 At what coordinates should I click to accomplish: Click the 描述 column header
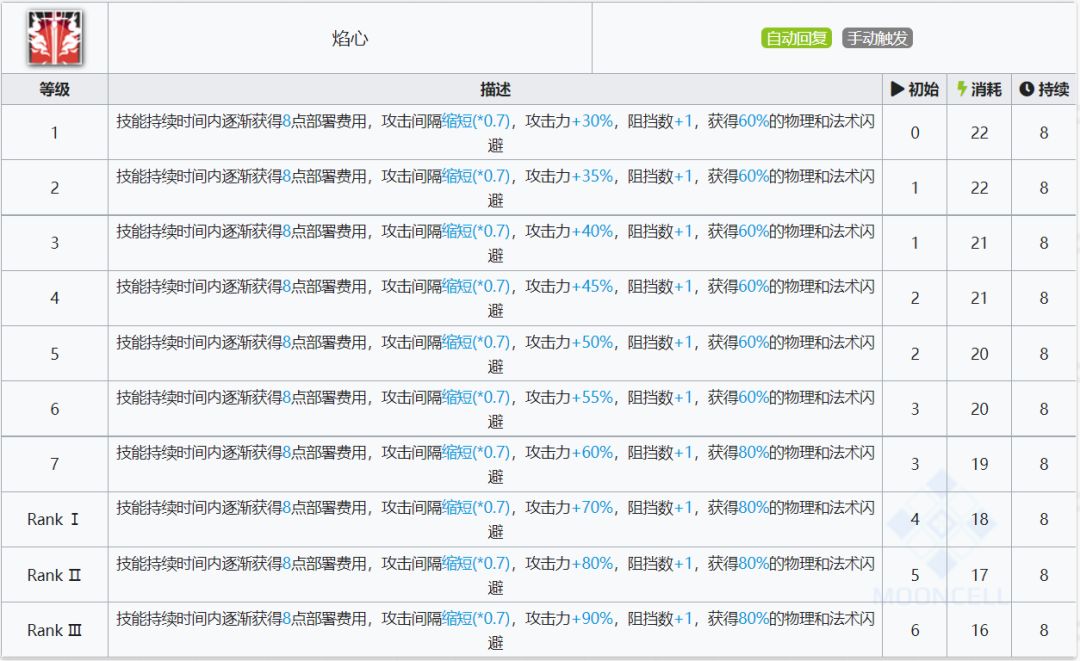[x=495, y=89]
